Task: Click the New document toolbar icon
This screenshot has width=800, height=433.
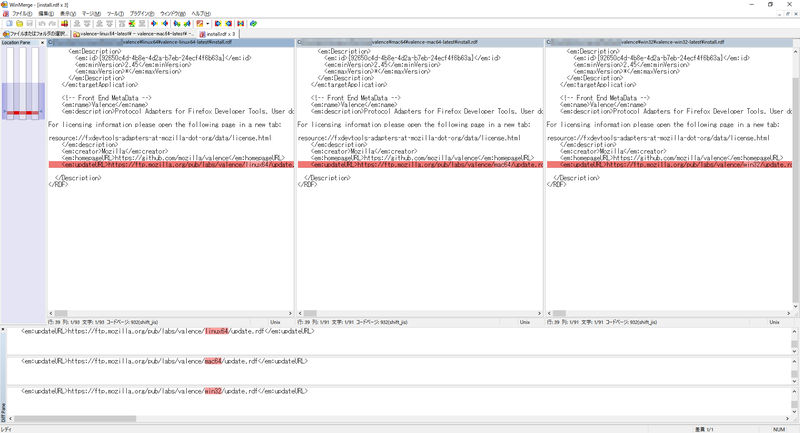Action: coord(9,23)
